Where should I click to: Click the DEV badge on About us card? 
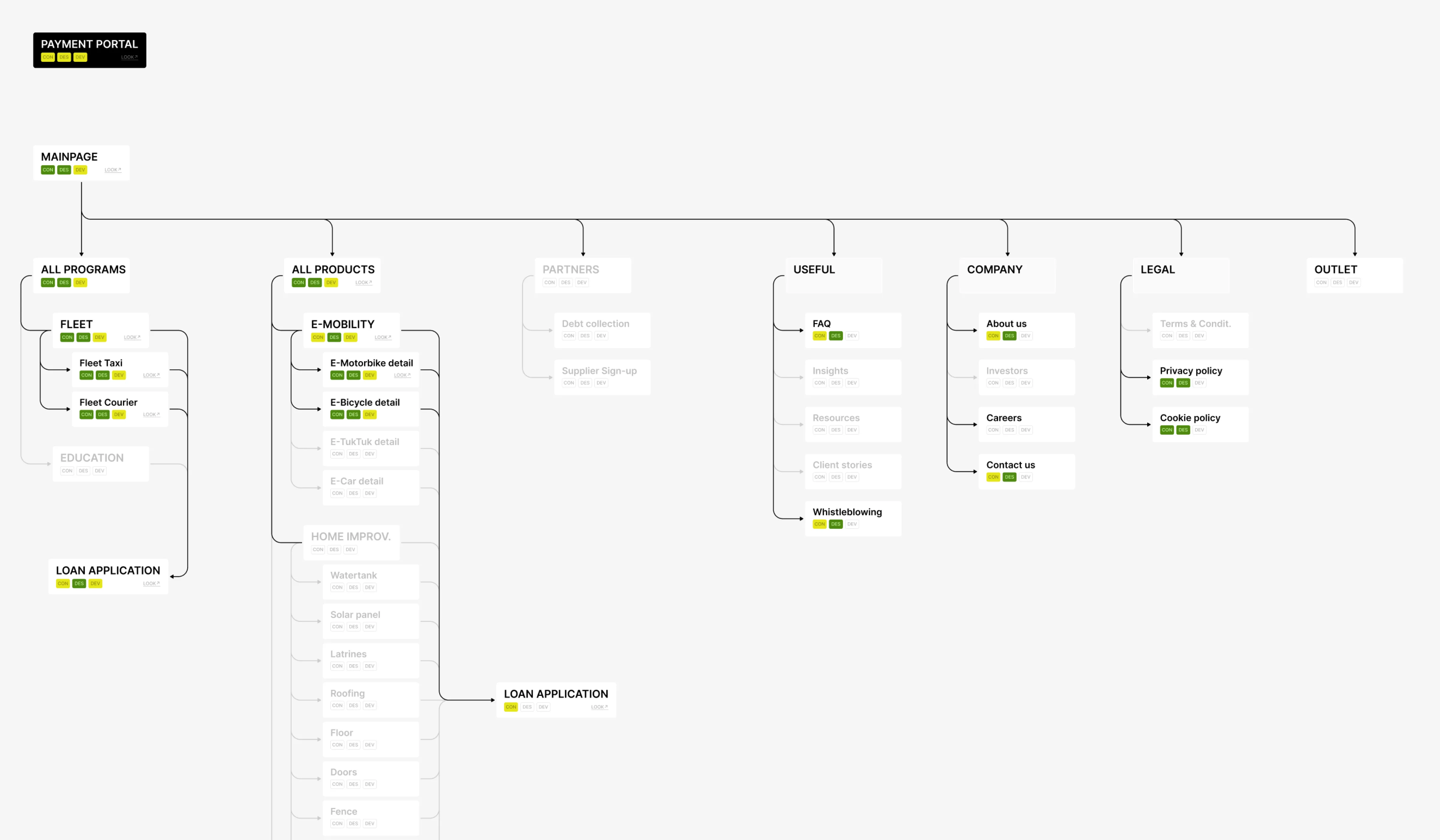pos(1025,336)
